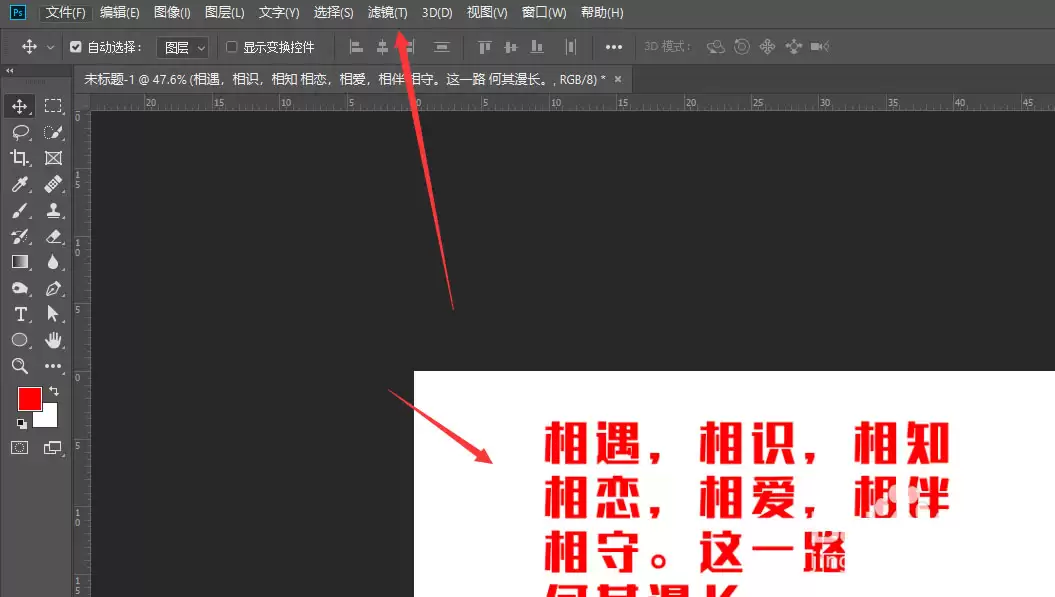Select the Lasso tool
The height and width of the screenshot is (597, 1055).
pos(20,132)
